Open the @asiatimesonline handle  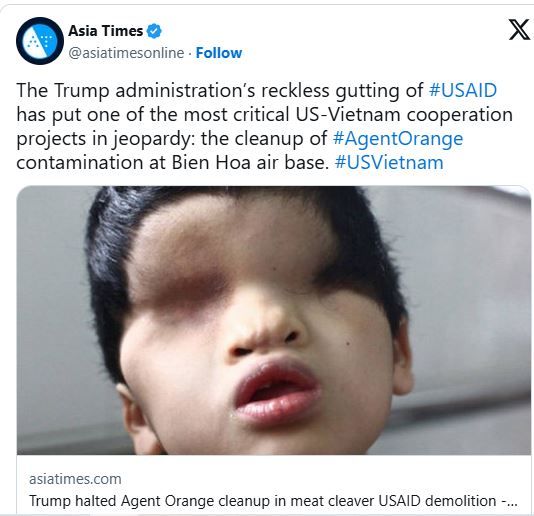tap(126, 53)
